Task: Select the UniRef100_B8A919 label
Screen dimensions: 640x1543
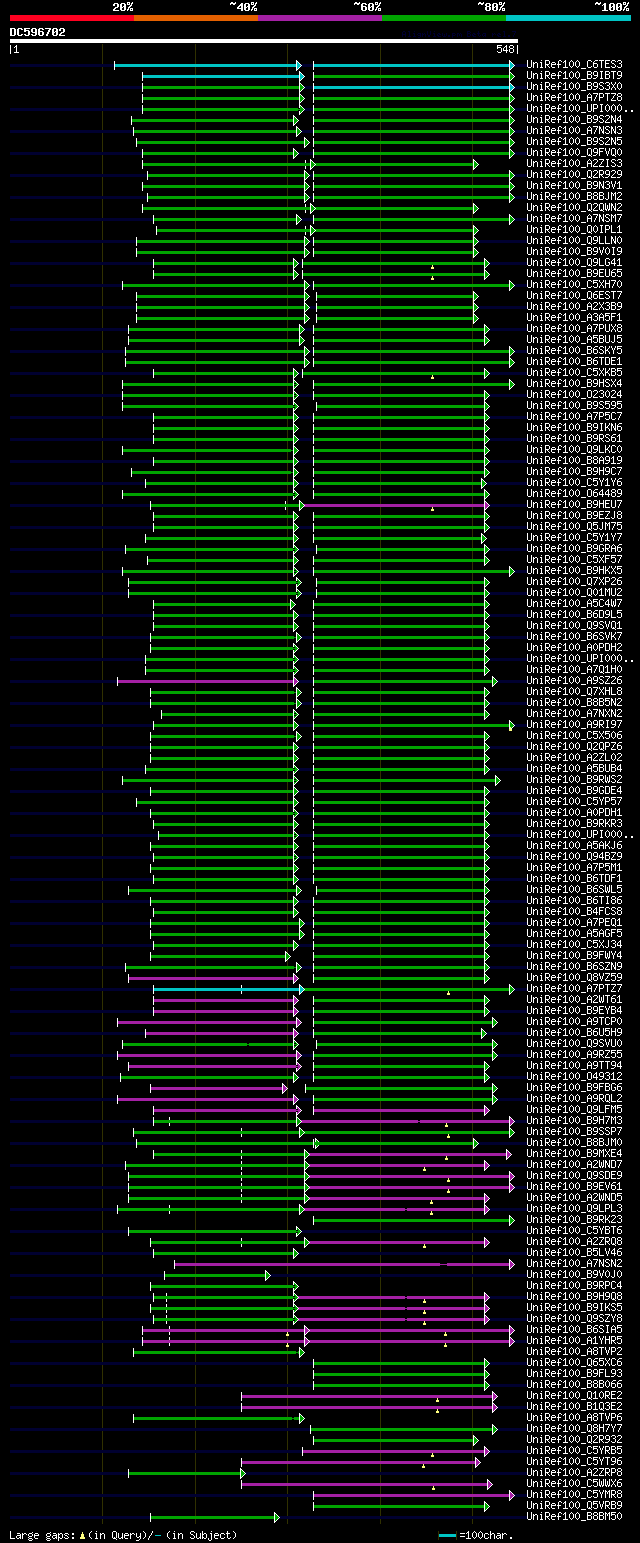Action: 574,461
